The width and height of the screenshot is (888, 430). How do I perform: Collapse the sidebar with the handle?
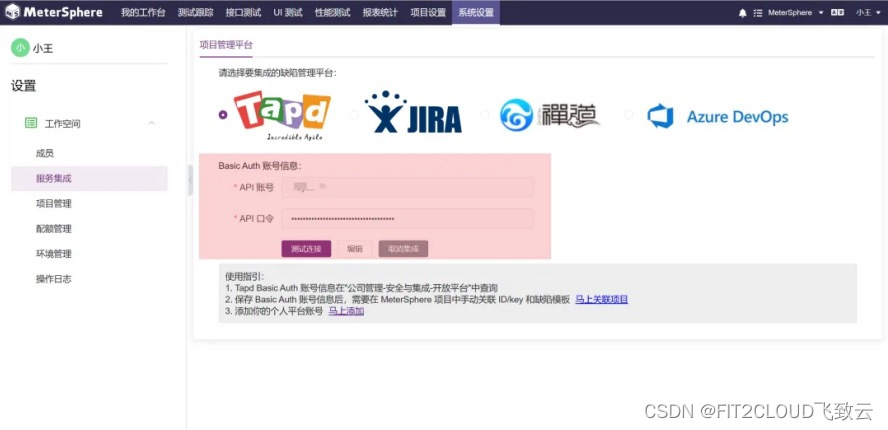[x=190, y=180]
